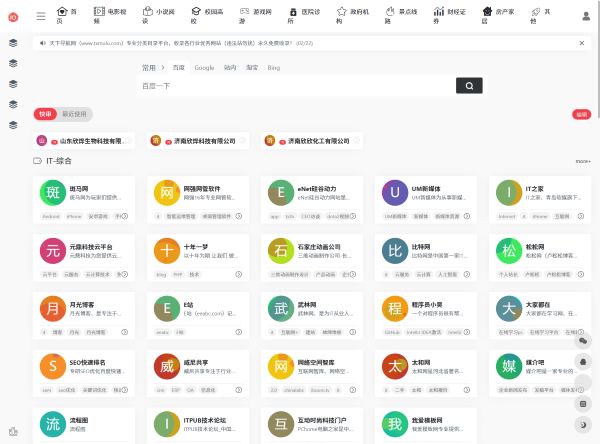The image size is (600, 444).
Task: Open the 太和网 red icon
Action: point(395,366)
